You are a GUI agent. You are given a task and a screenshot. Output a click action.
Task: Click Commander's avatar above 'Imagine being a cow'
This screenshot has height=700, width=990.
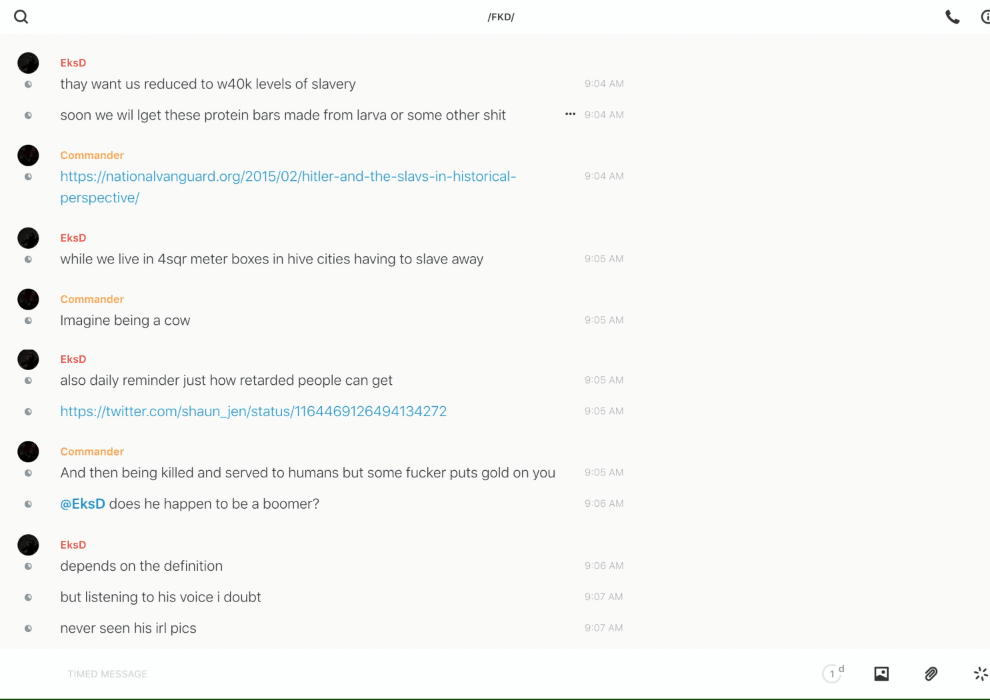(x=28, y=299)
